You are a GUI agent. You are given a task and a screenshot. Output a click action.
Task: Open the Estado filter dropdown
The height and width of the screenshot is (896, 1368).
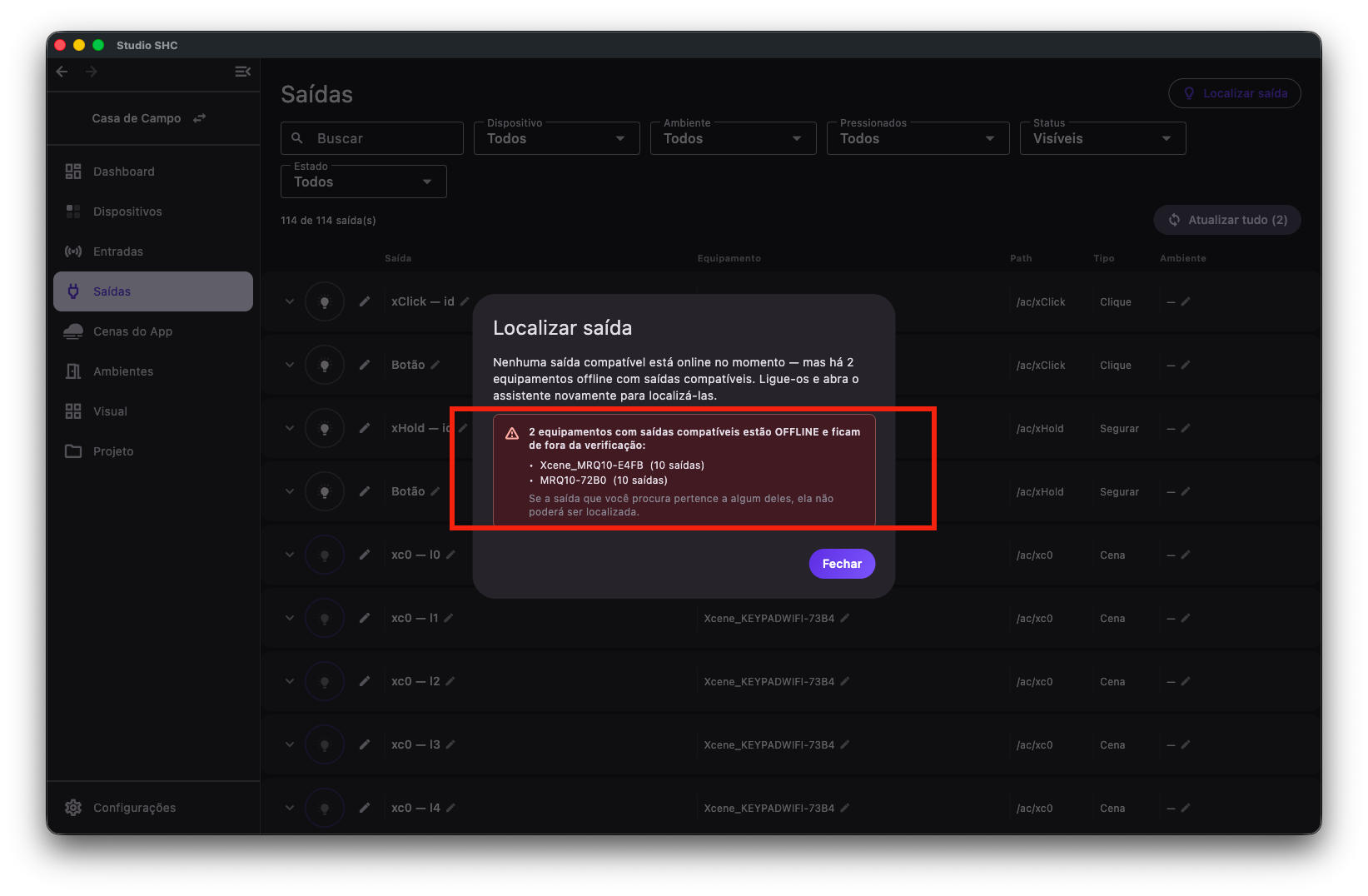(x=364, y=182)
